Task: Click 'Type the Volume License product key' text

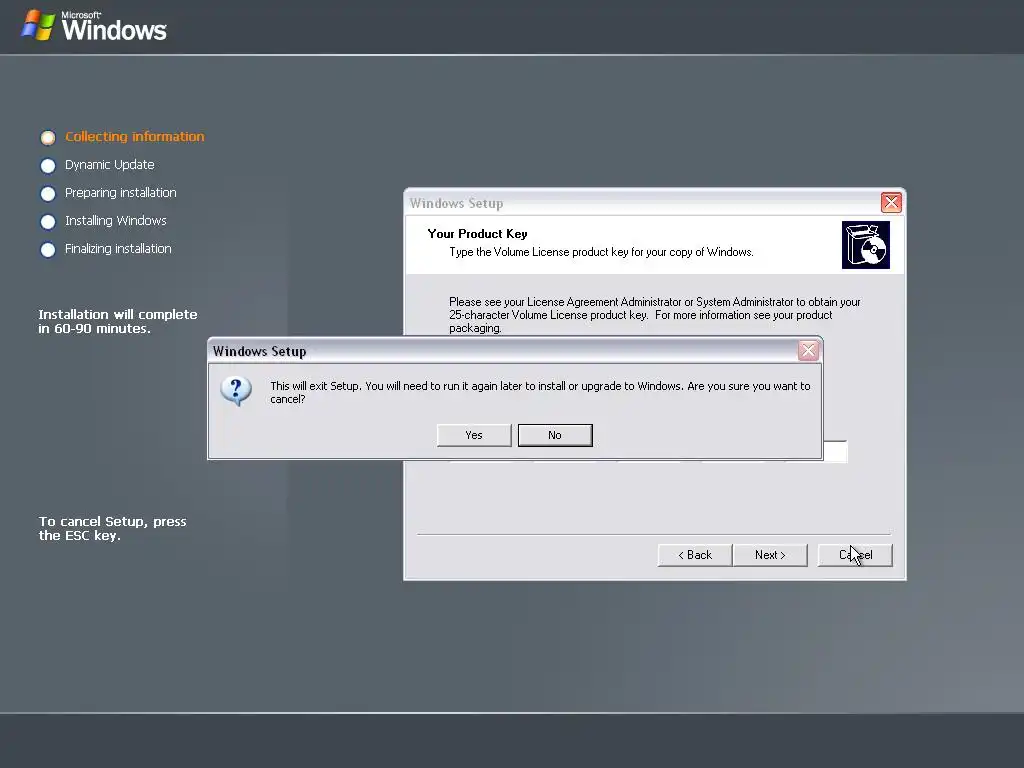Action: tap(601, 252)
